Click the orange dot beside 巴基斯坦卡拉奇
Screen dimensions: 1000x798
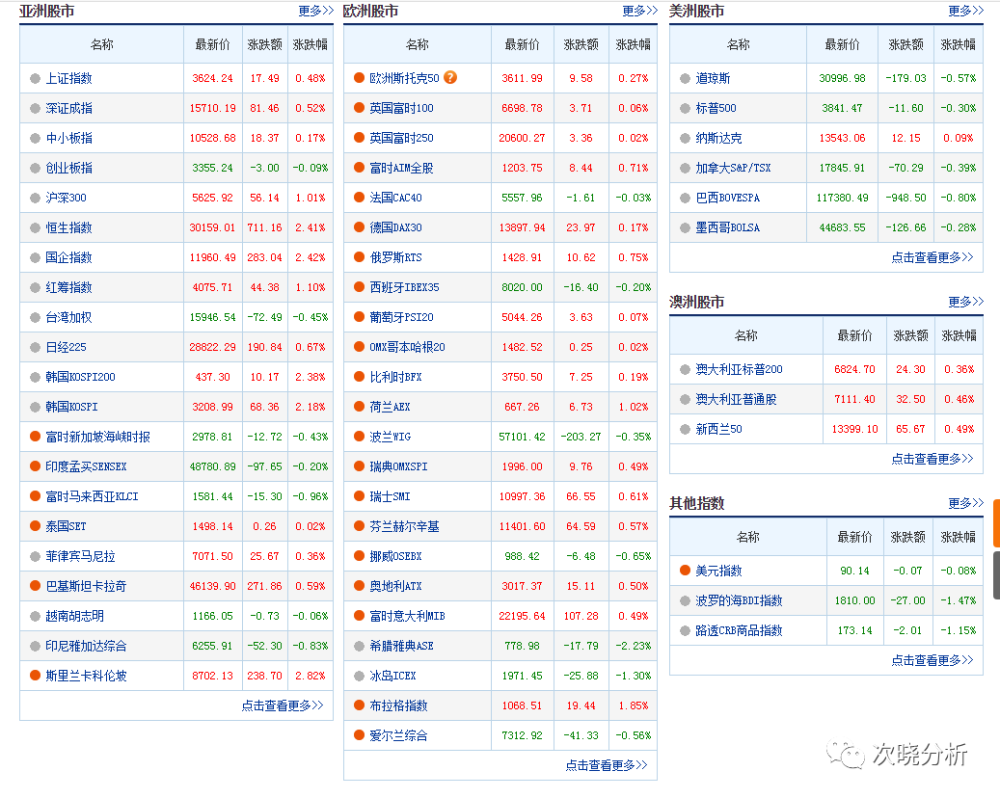point(35,586)
